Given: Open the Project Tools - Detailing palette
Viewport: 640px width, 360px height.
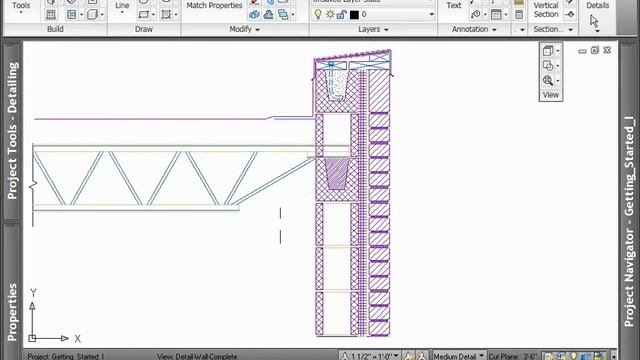Looking at the screenshot, I should point(12,131).
